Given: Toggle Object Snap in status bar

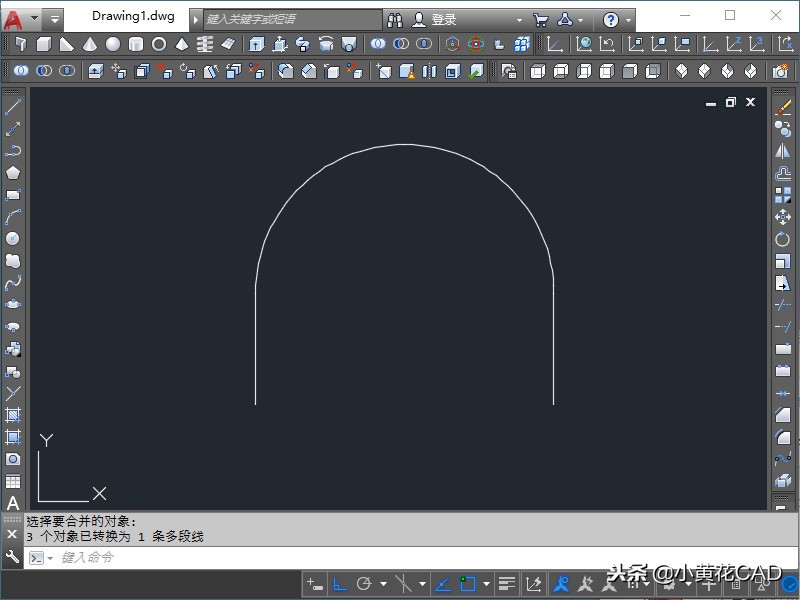Looking at the screenshot, I should [466, 584].
